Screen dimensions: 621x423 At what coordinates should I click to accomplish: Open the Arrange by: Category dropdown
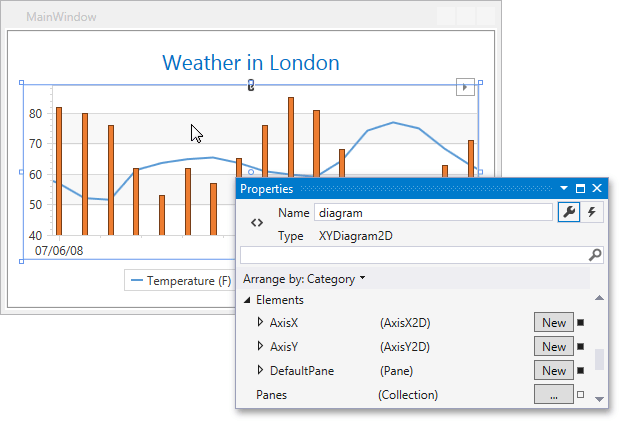point(304,279)
